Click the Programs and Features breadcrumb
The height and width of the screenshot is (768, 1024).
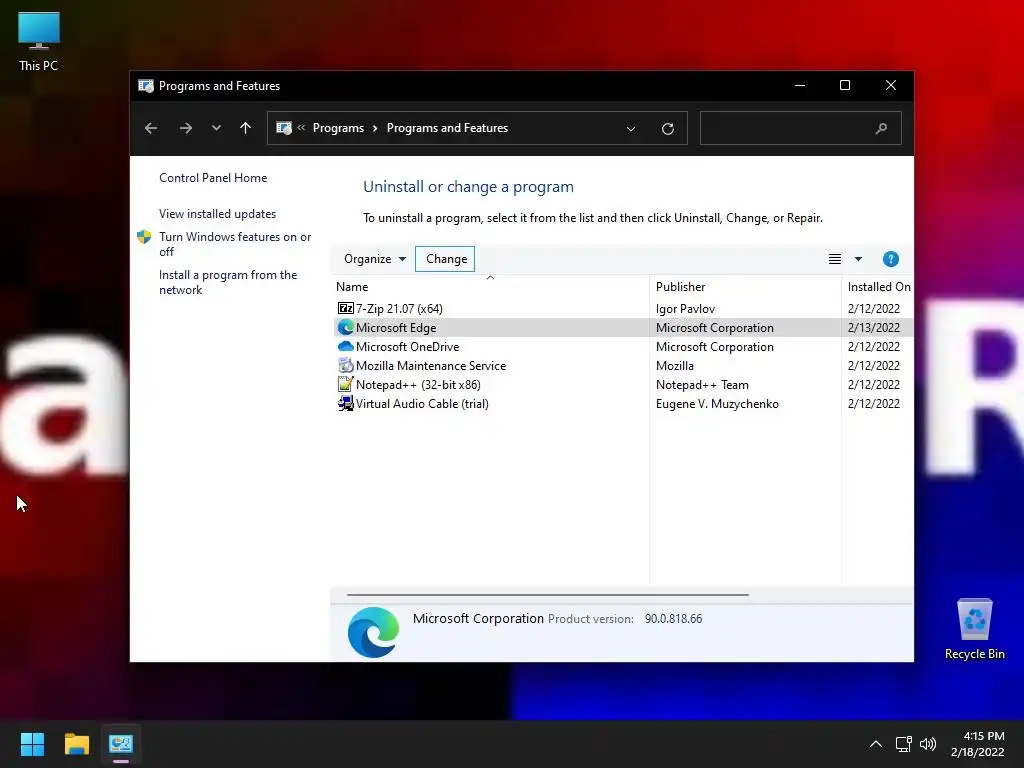coord(447,128)
